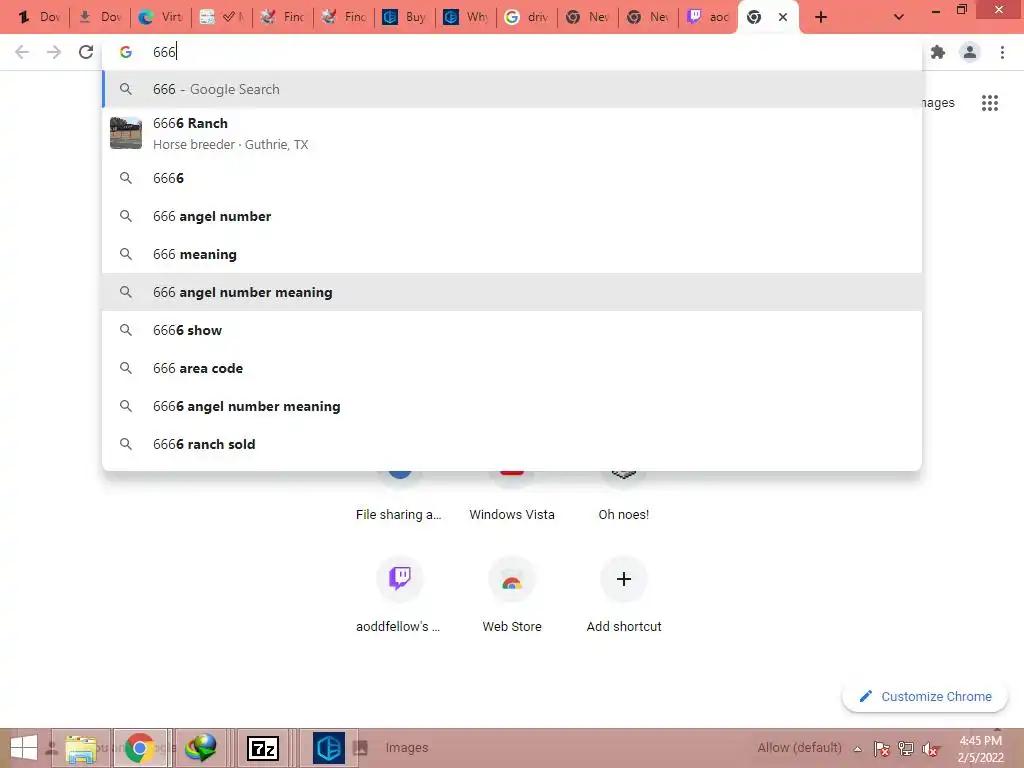The image size is (1024, 768).
Task: Open the blue cube taskbar app
Action: coord(328,748)
